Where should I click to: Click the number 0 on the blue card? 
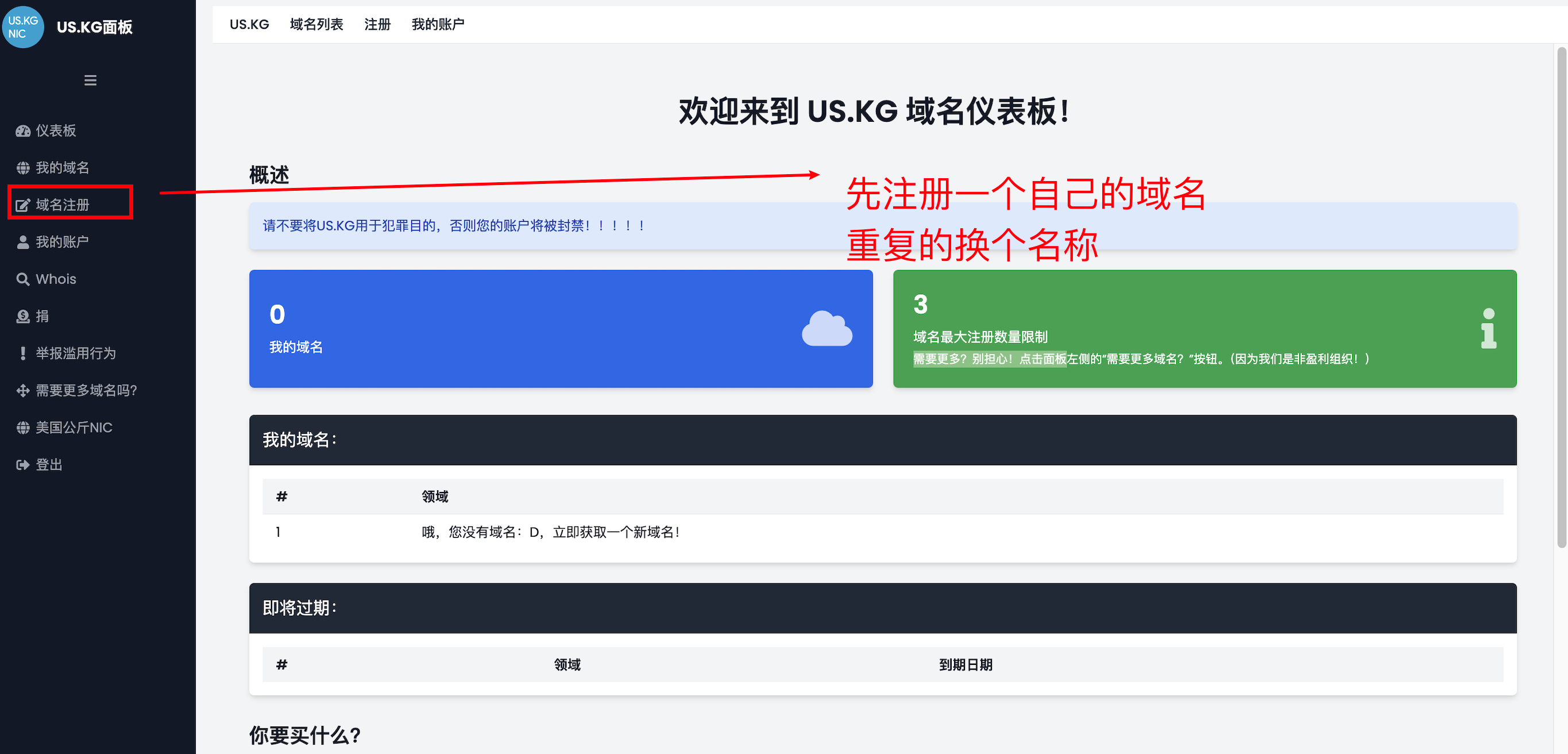click(277, 315)
